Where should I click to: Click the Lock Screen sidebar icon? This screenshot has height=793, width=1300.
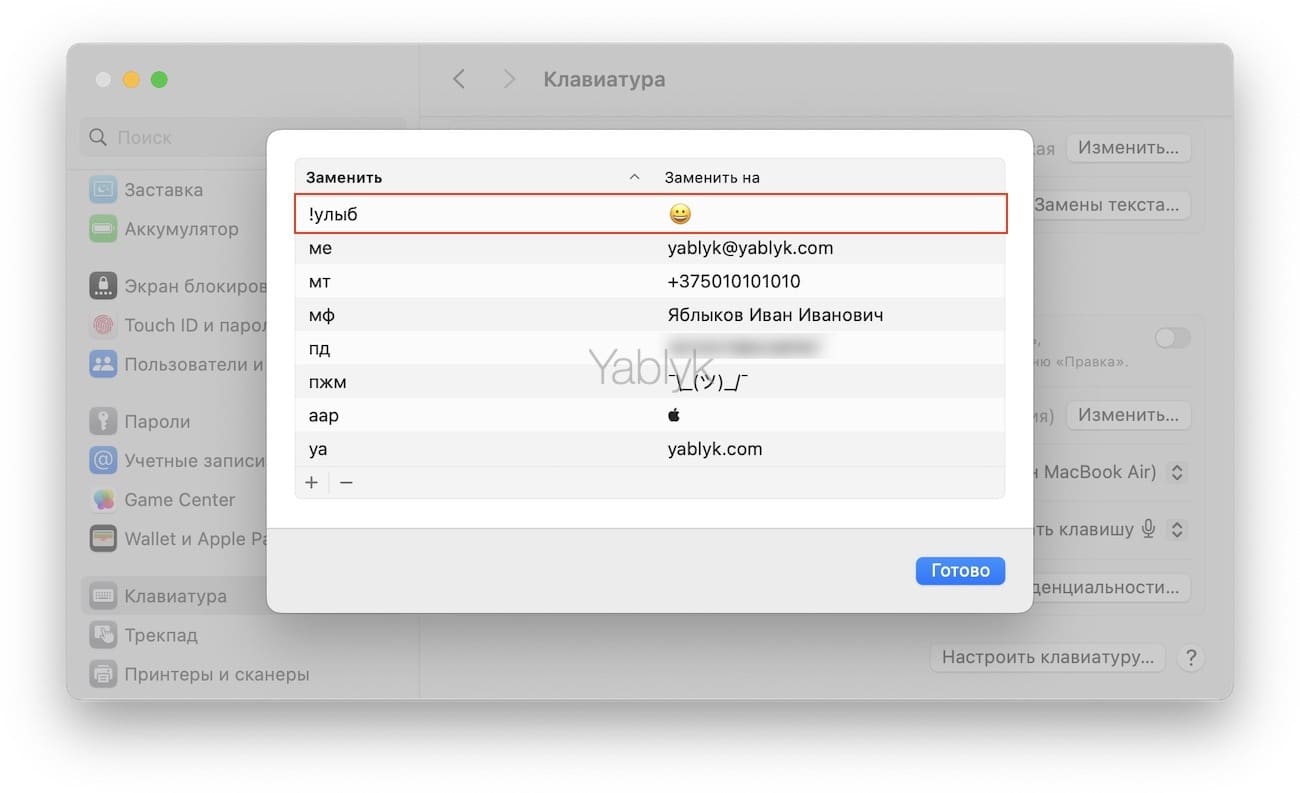coord(104,286)
